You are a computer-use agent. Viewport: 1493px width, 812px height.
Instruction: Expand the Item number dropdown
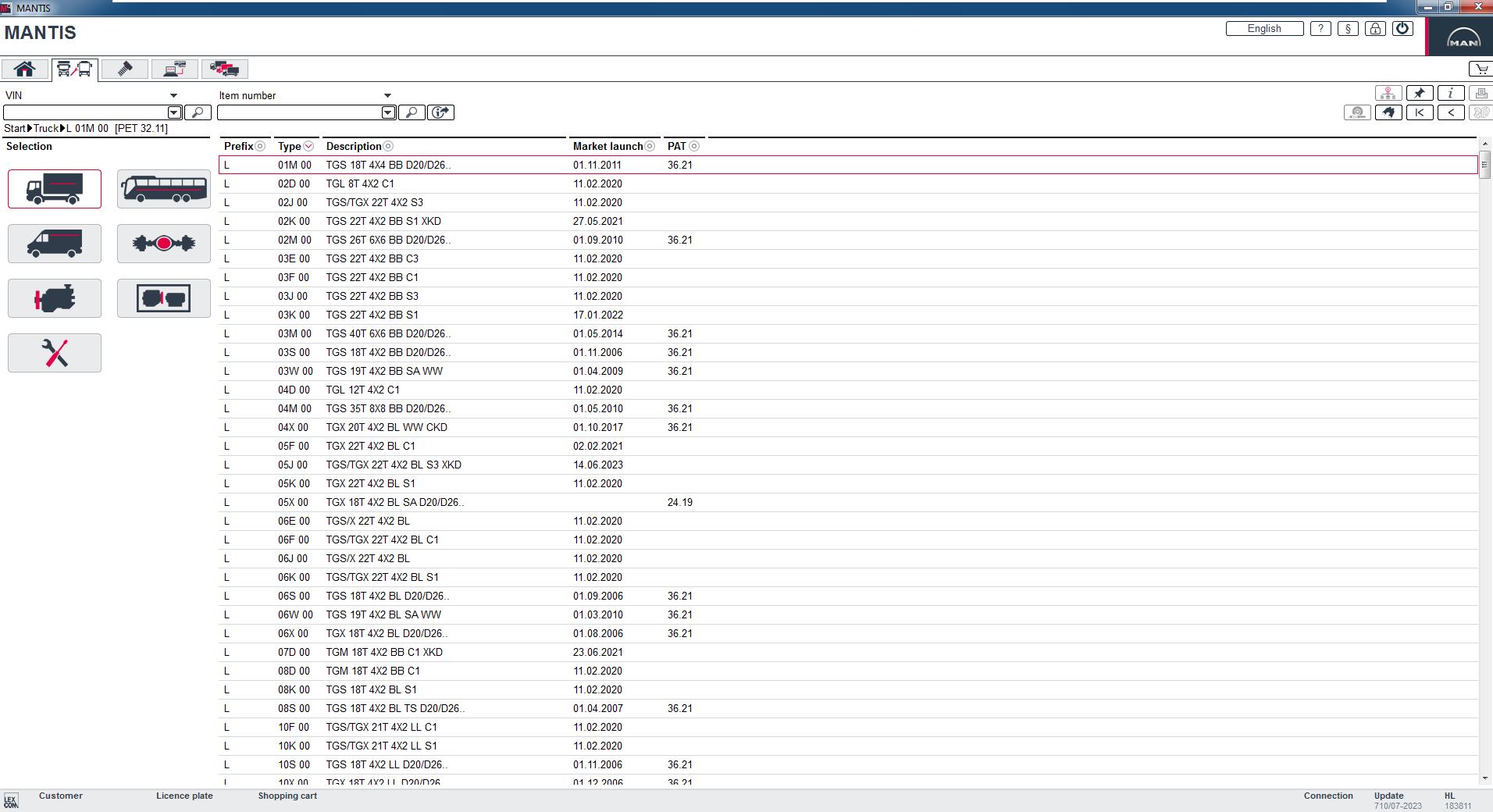[x=388, y=94]
